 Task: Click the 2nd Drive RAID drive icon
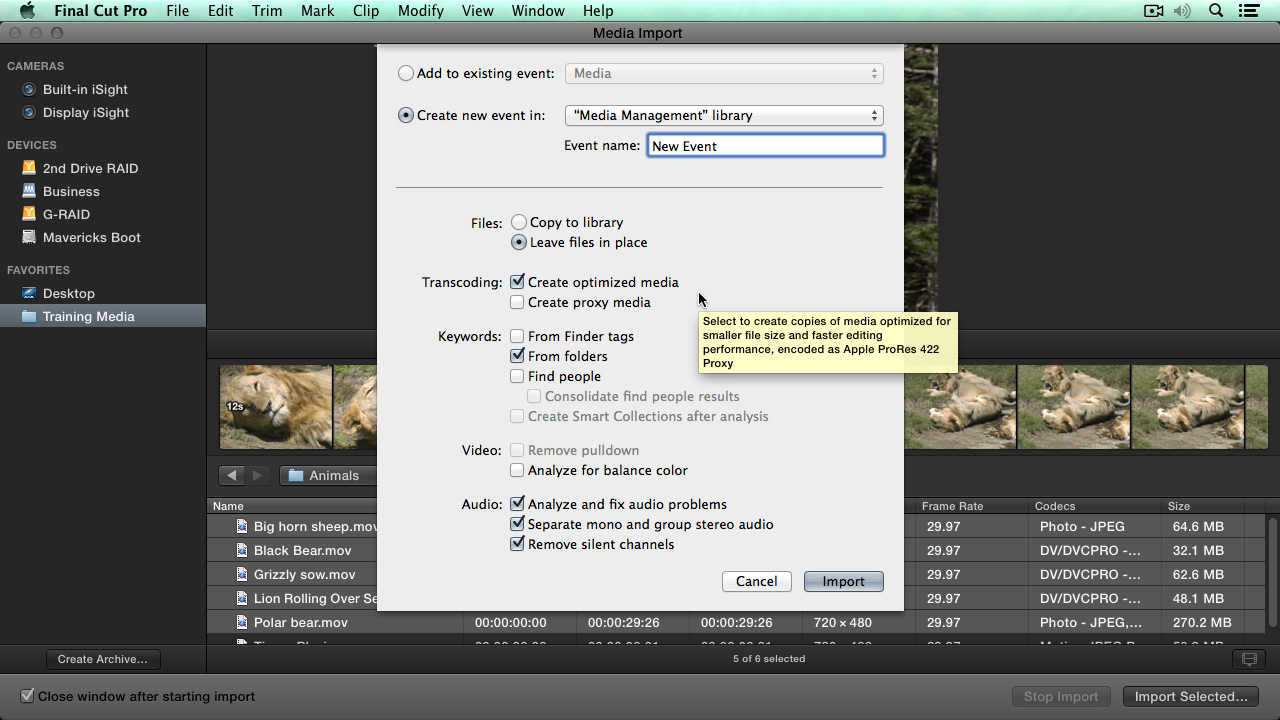click(29, 168)
